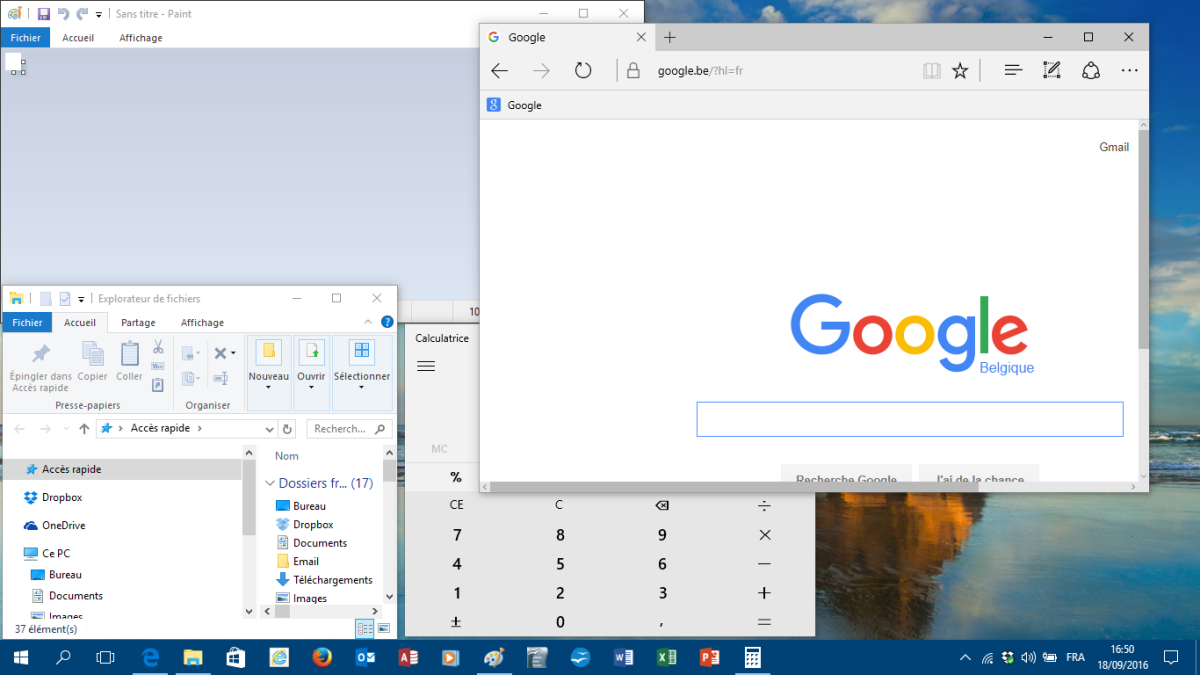1200x675 pixels.
Task: Select Dropbox in the navigation pane
Action: [x=62, y=497]
